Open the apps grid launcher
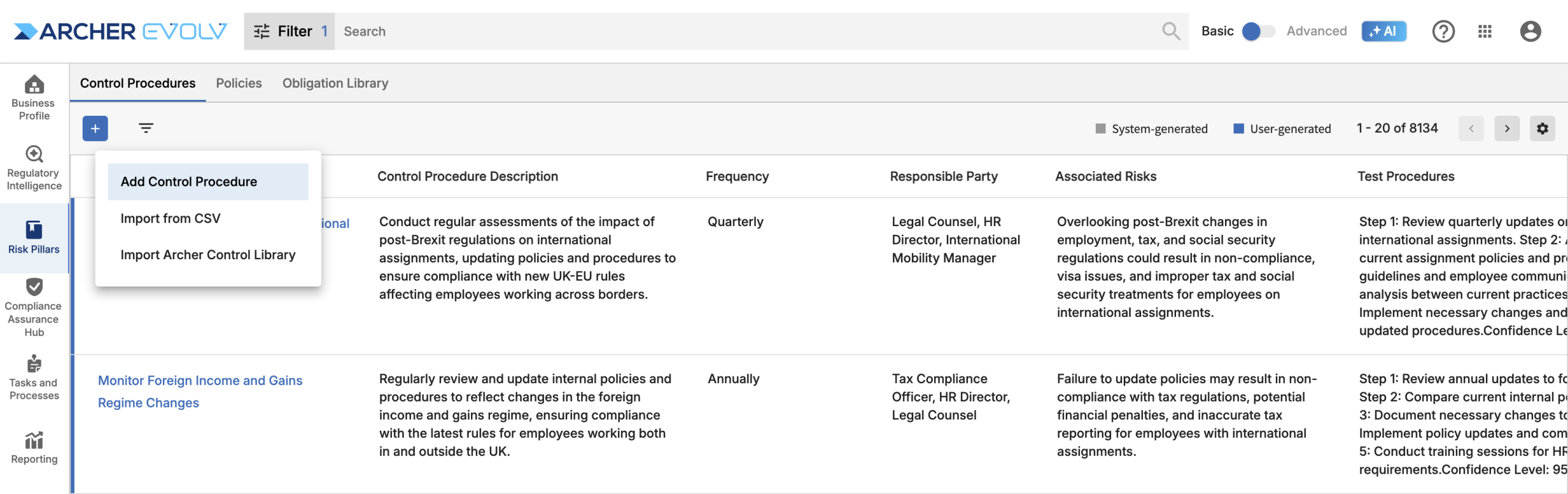 (1485, 31)
